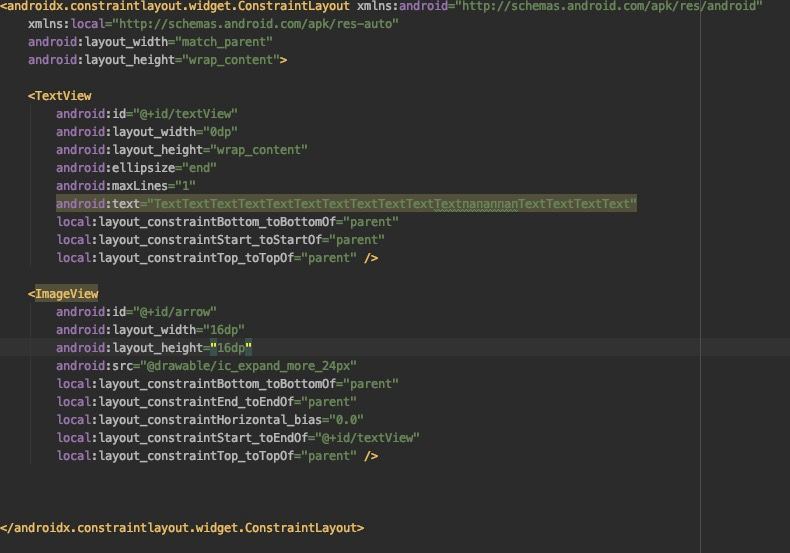This screenshot has width=790, height=553.
Task: Click ImageView's layout_constraintTop_toTopOf line
Action: click(x=217, y=456)
